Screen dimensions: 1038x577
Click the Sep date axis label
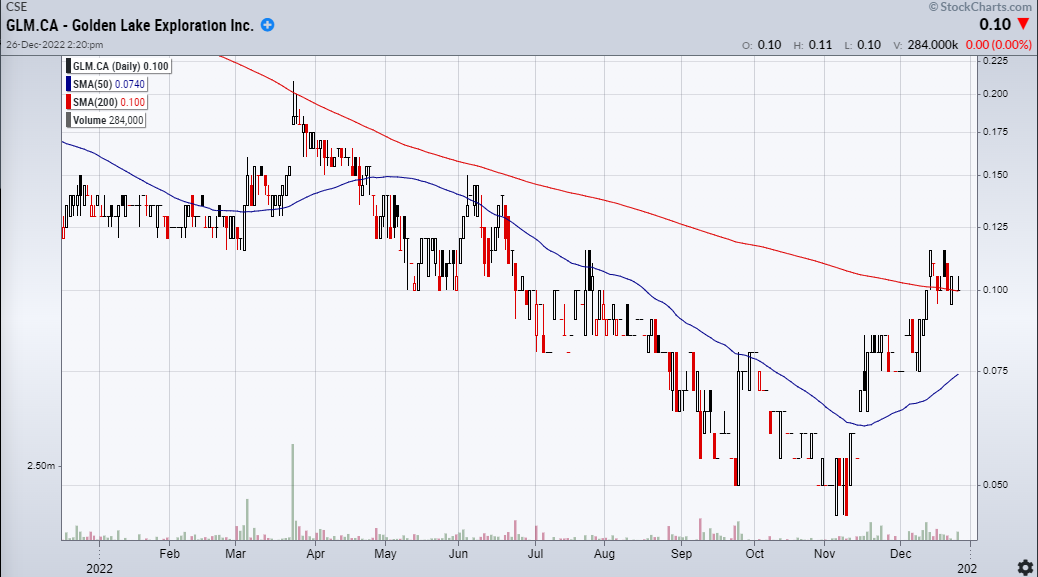point(681,554)
